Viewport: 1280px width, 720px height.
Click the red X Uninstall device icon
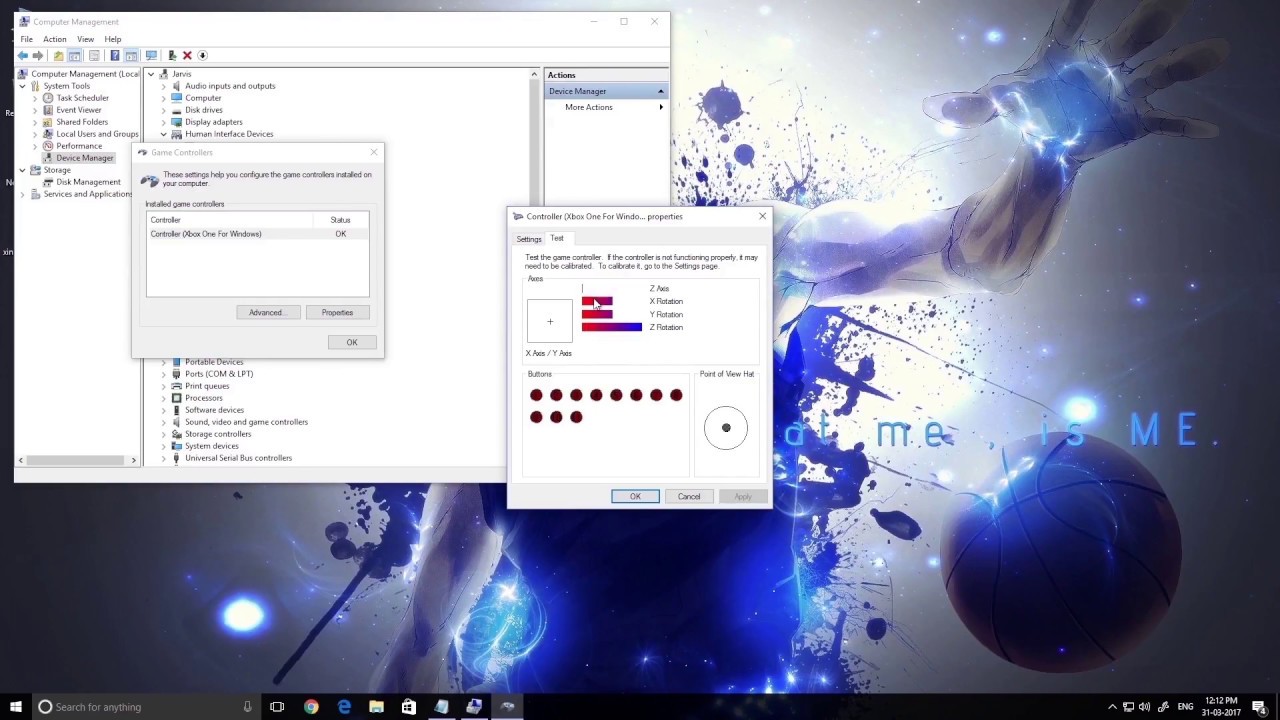(x=187, y=55)
